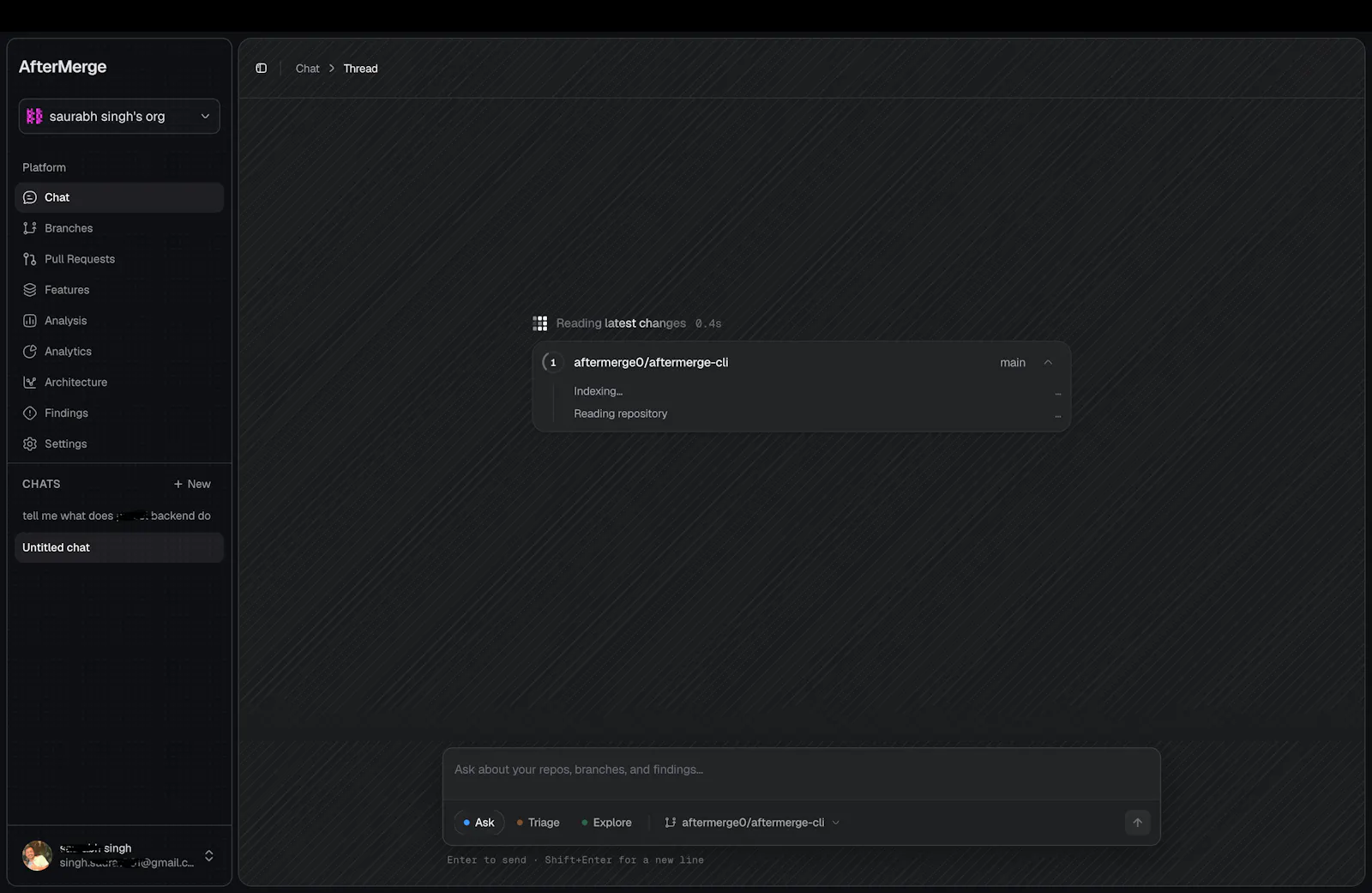1372x893 pixels.
Task: Click the AfterMerge logo
Action: coord(63,67)
